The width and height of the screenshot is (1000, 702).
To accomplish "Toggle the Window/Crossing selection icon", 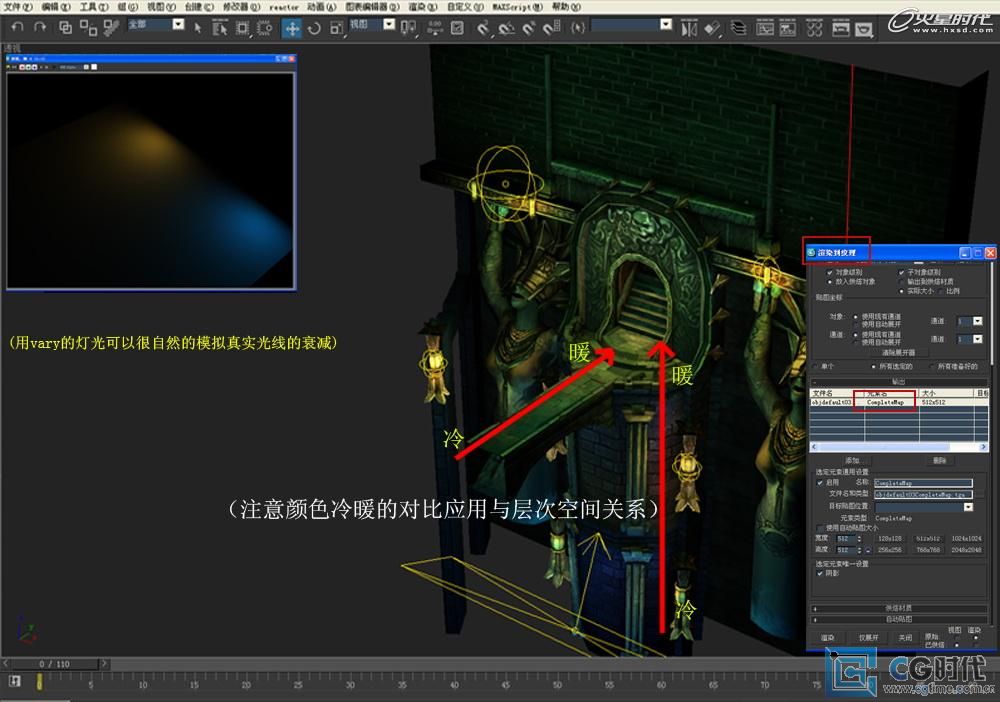I will click(x=264, y=28).
